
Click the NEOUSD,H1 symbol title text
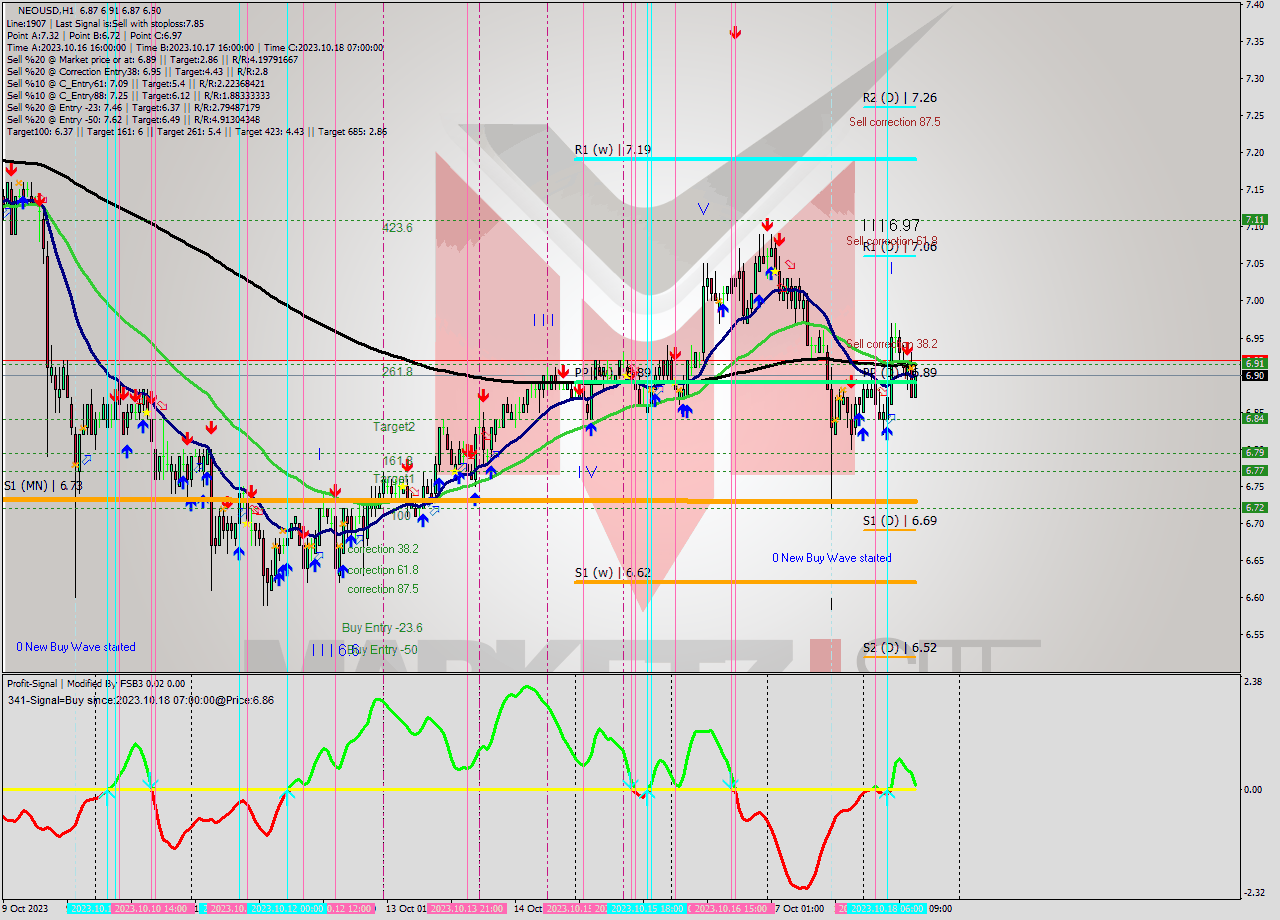(45, 9)
